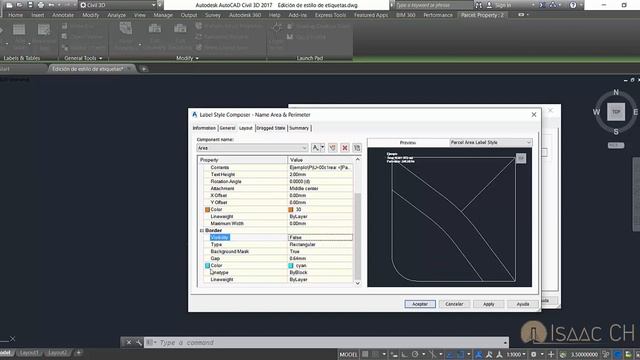Click the add layout plus icon
This screenshot has width=640, height=360.
tap(78, 352)
